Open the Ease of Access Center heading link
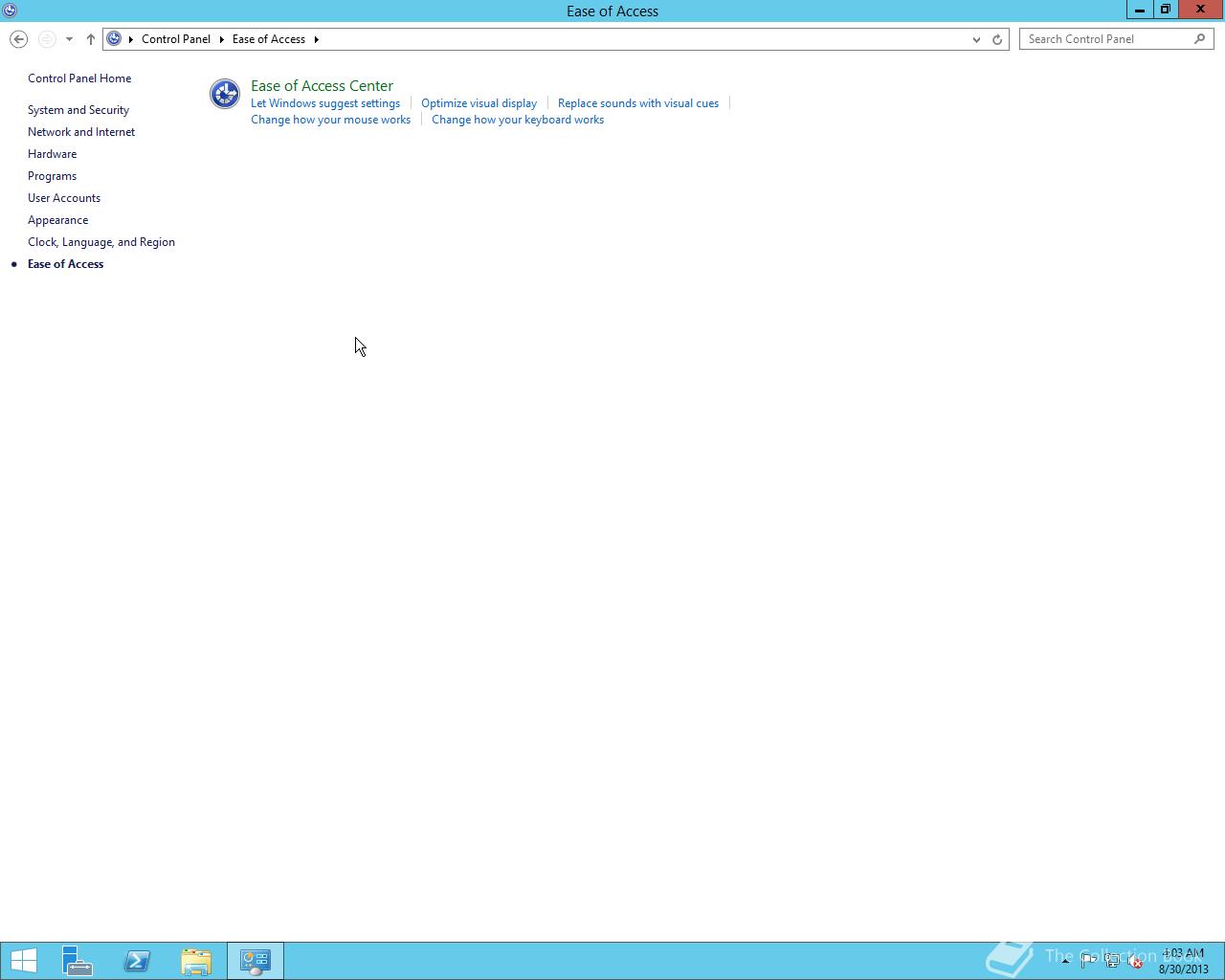 [x=322, y=85]
